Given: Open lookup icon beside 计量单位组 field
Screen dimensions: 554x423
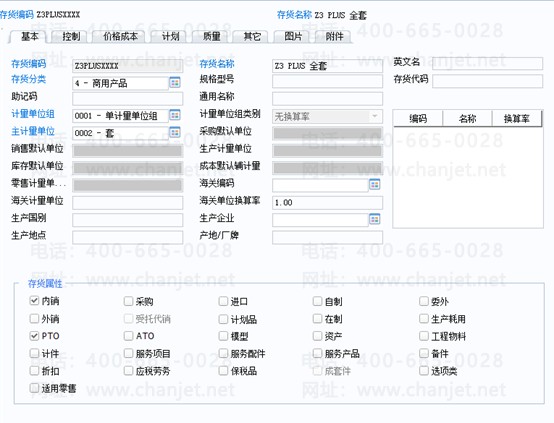Looking at the screenshot, I should (x=175, y=115).
